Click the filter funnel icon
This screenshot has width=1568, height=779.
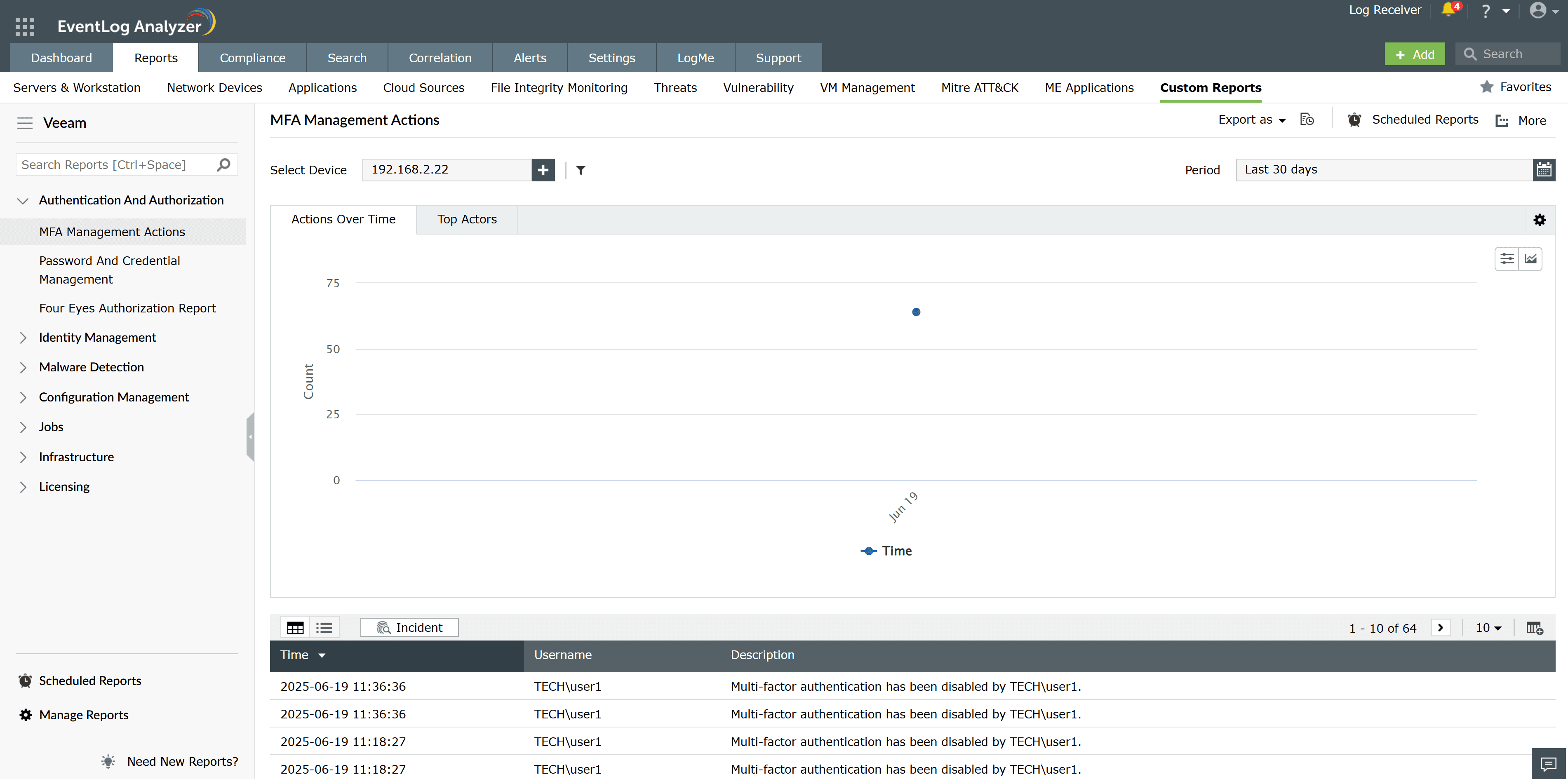(580, 170)
